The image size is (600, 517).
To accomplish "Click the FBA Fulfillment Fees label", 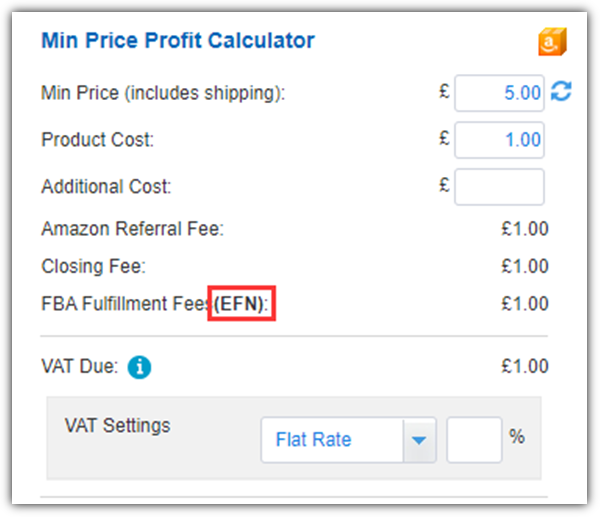I will point(155,304).
